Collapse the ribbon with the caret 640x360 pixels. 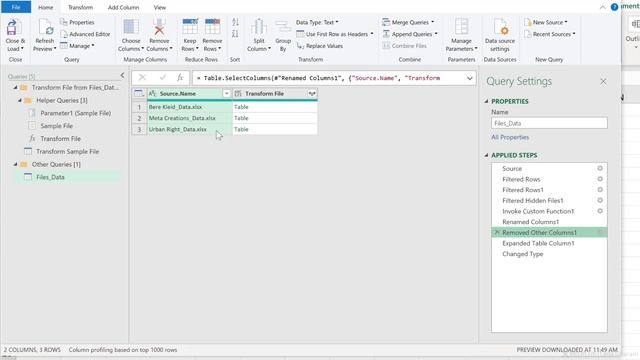[x=602, y=7]
